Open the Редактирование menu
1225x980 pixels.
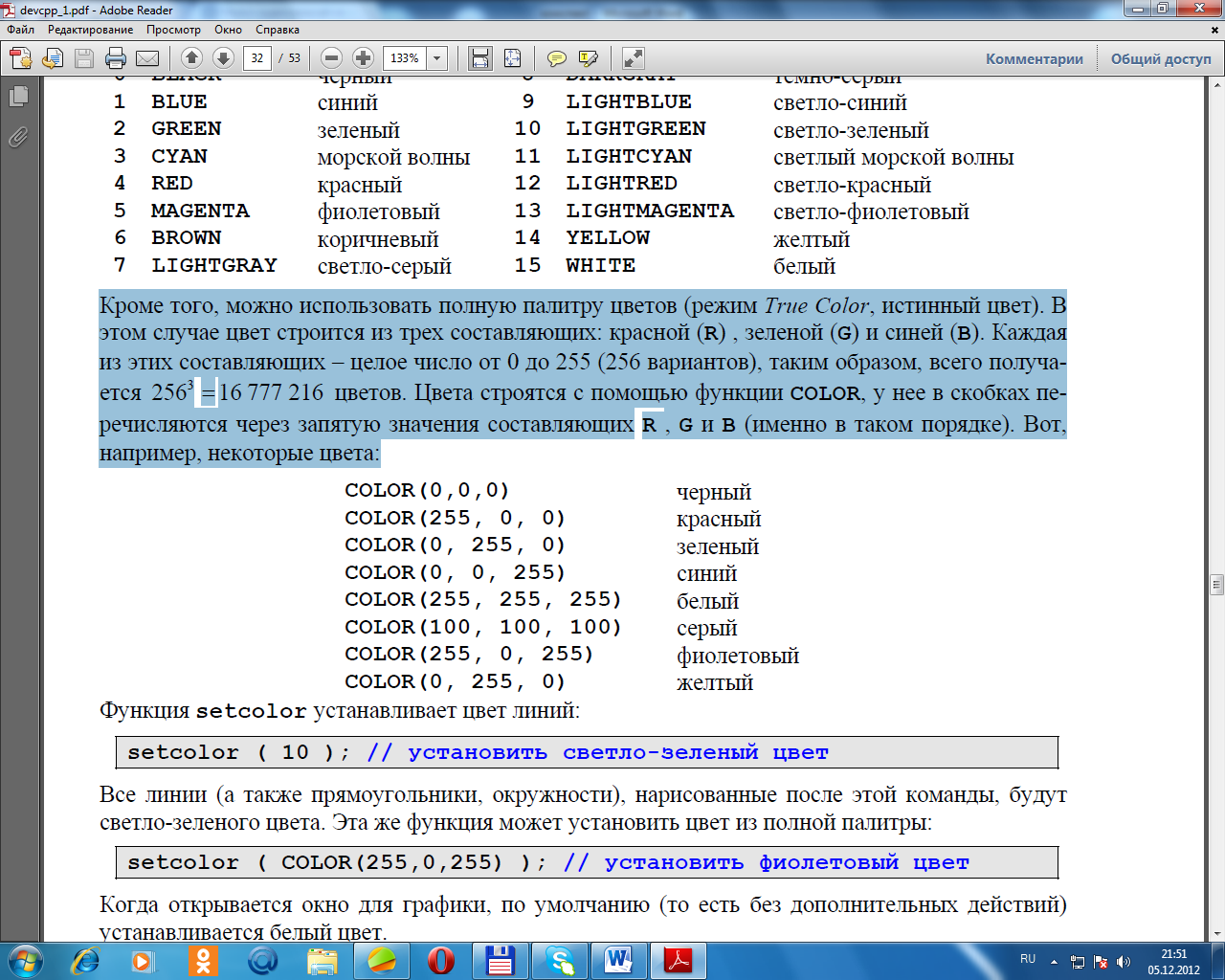coord(90,30)
